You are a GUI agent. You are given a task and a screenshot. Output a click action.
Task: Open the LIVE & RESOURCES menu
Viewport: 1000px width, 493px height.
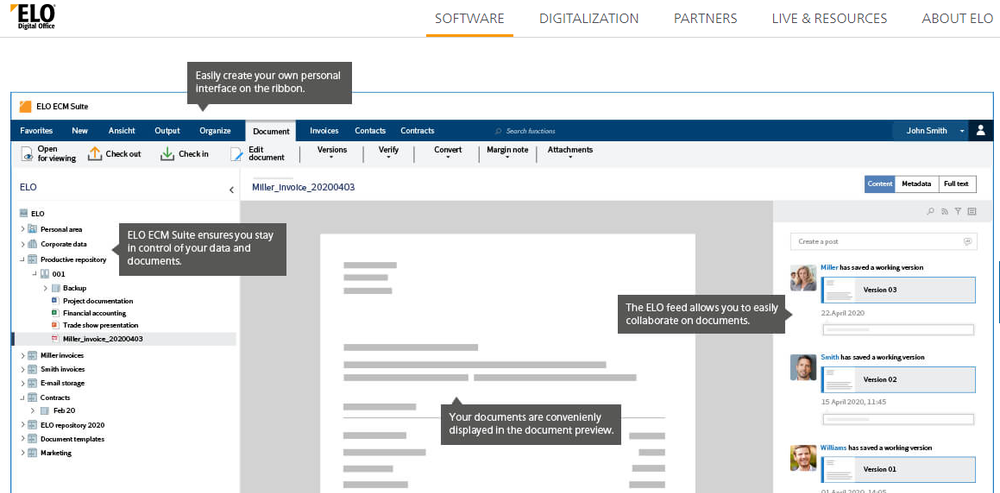point(829,18)
